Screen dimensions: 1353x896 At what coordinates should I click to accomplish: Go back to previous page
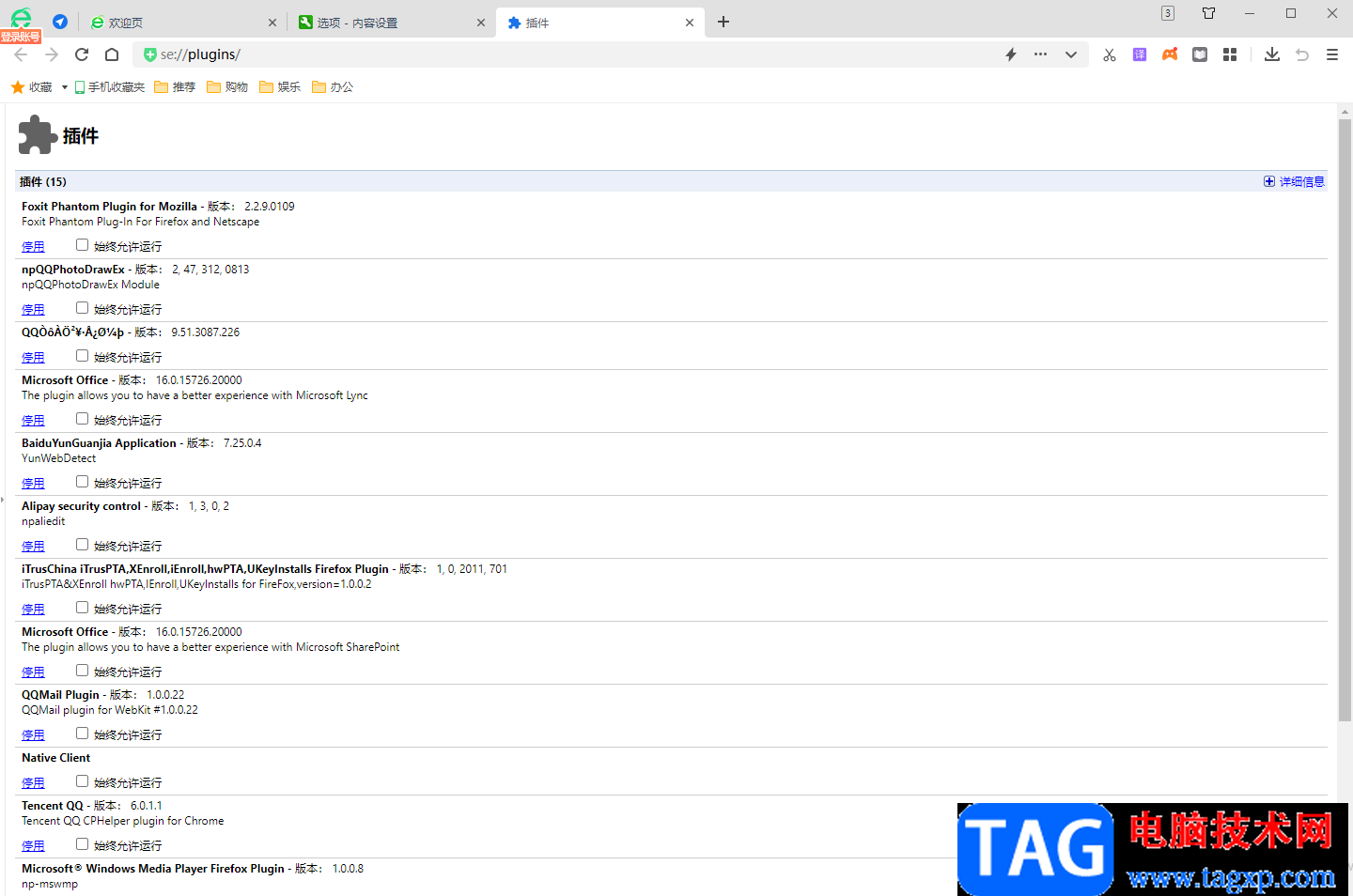[21, 54]
